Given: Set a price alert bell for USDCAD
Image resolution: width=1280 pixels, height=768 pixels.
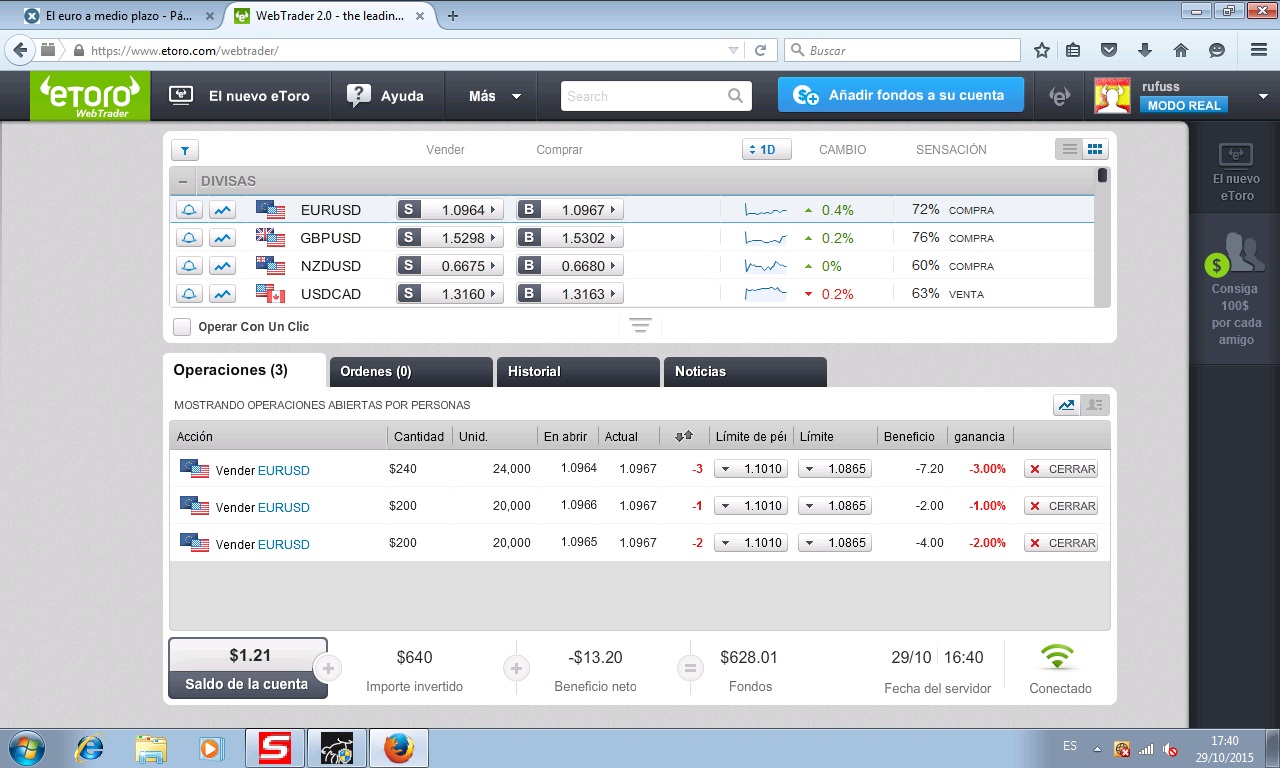Looking at the screenshot, I should click(189, 294).
